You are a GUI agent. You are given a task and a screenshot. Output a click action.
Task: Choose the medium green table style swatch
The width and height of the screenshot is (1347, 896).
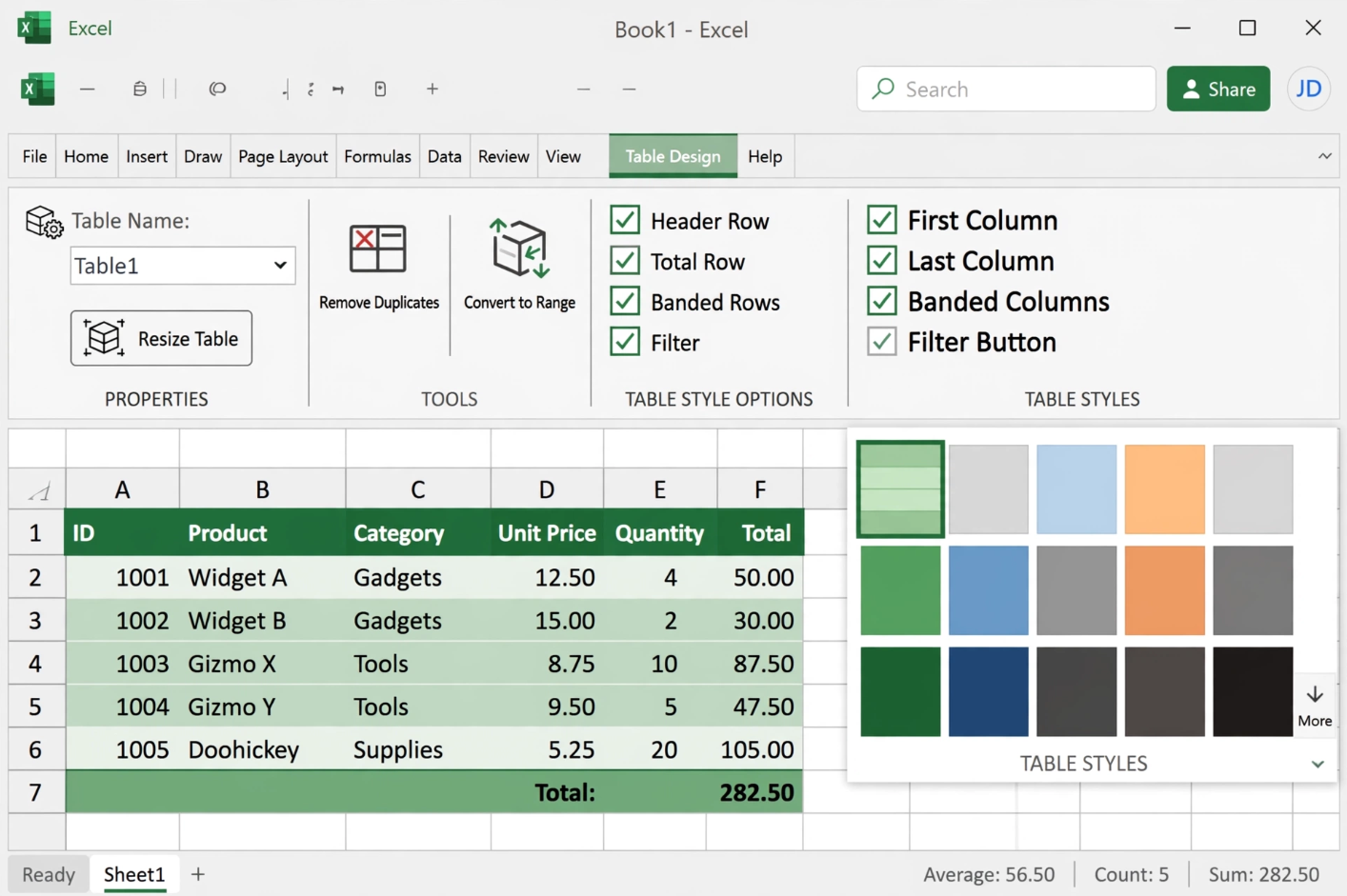[x=900, y=590]
